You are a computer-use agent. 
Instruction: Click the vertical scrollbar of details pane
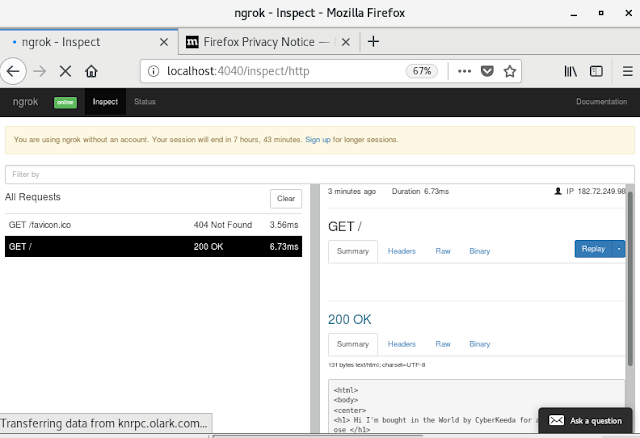click(630, 278)
